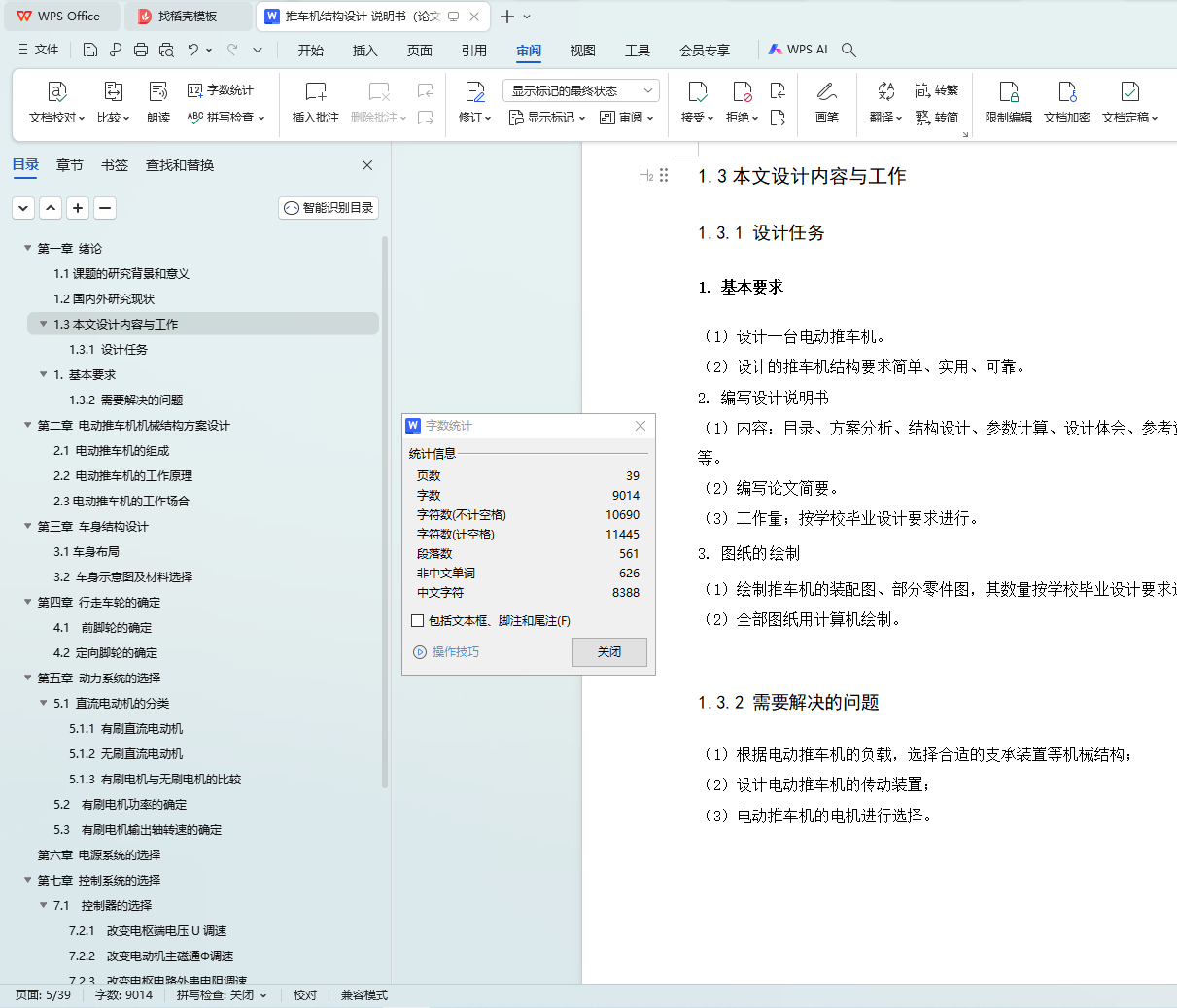
Task: Open the search magnifier icon
Action: 848,50
